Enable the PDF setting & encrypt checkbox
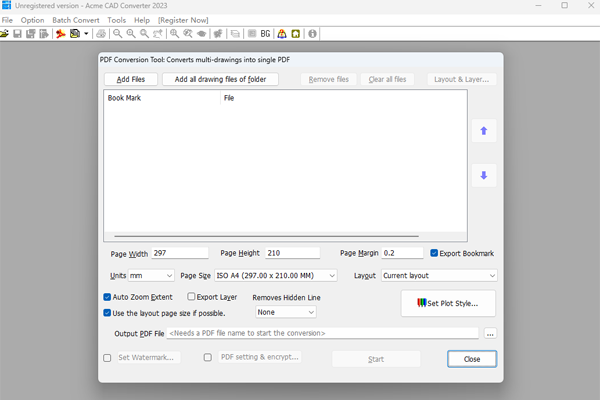Screen dimensions: 600x400 (208, 357)
